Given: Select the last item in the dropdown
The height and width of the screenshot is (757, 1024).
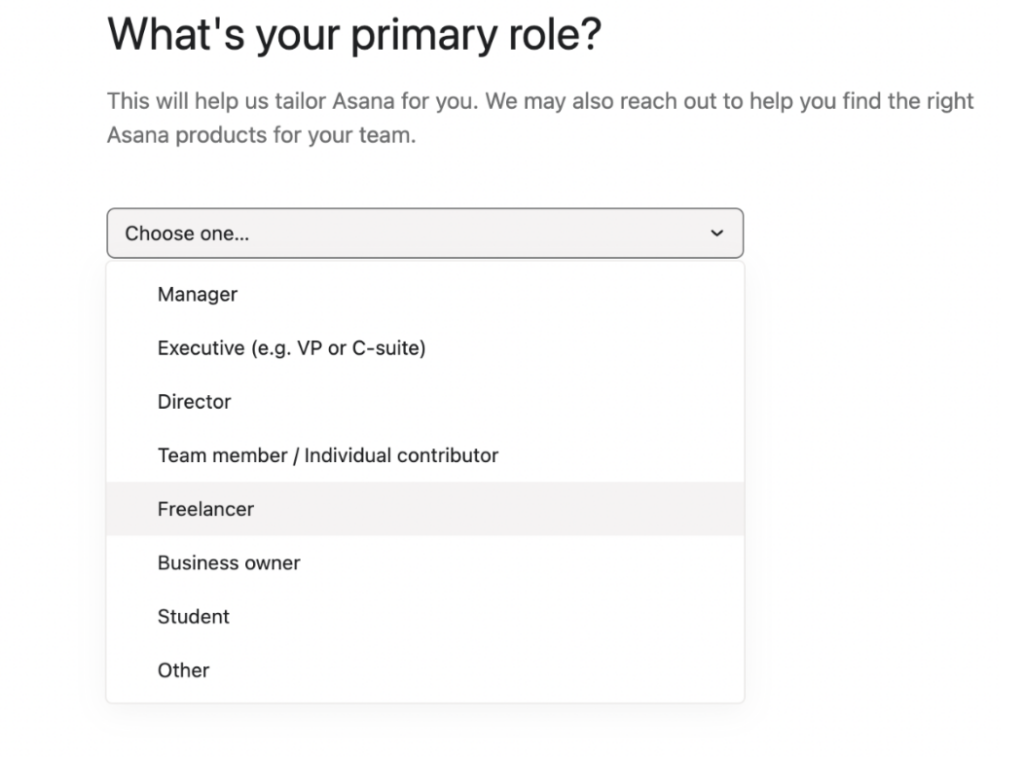Looking at the screenshot, I should click(x=184, y=670).
